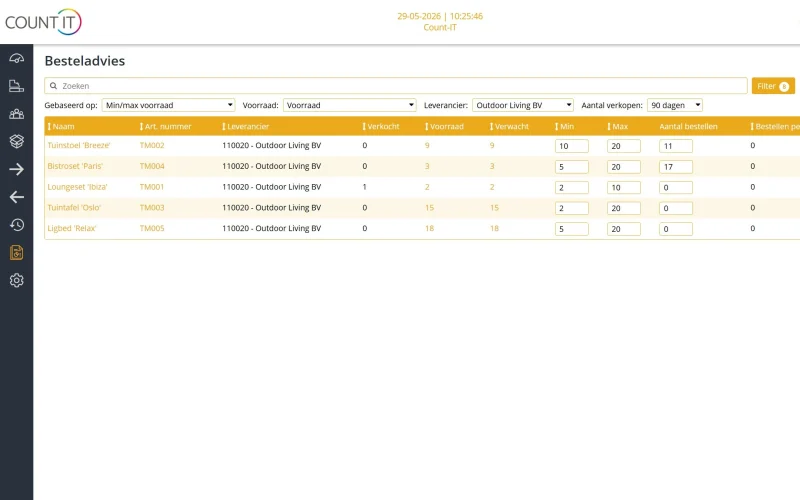
Task: Open the history clock sidebar icon
Action: click(16, 224)
